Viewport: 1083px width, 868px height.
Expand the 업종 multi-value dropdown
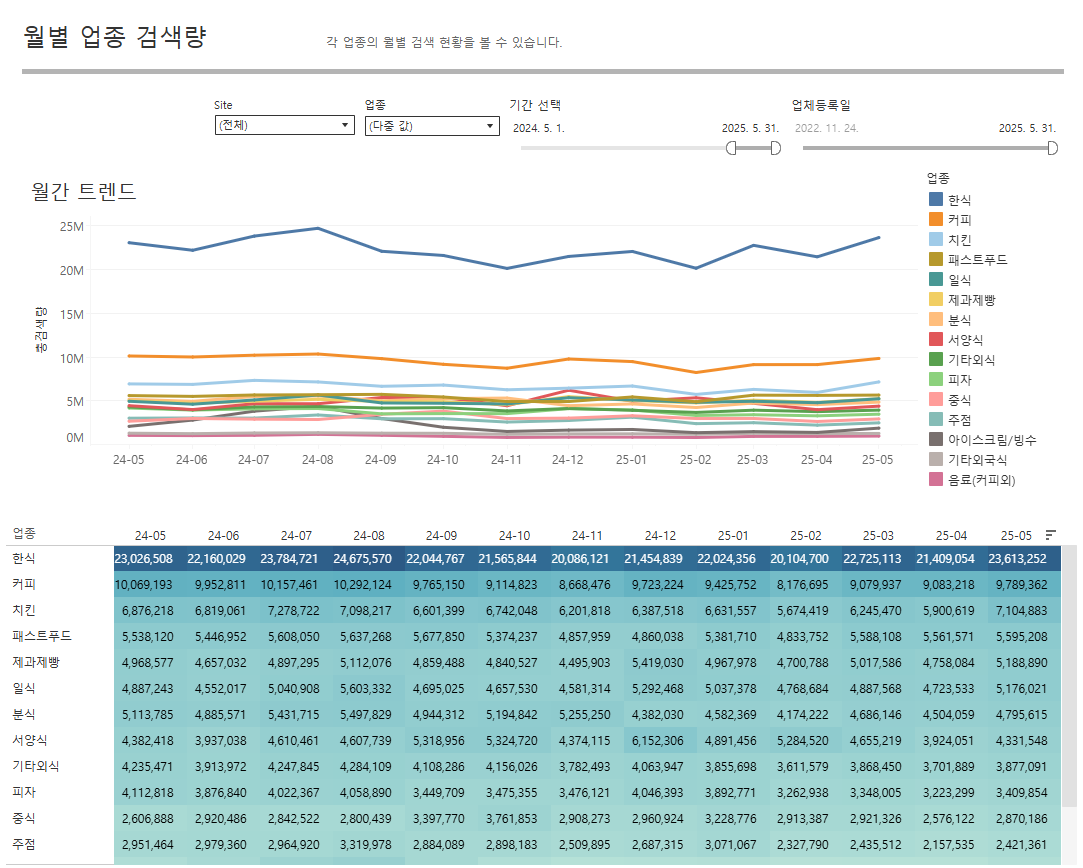pos(431,126)
